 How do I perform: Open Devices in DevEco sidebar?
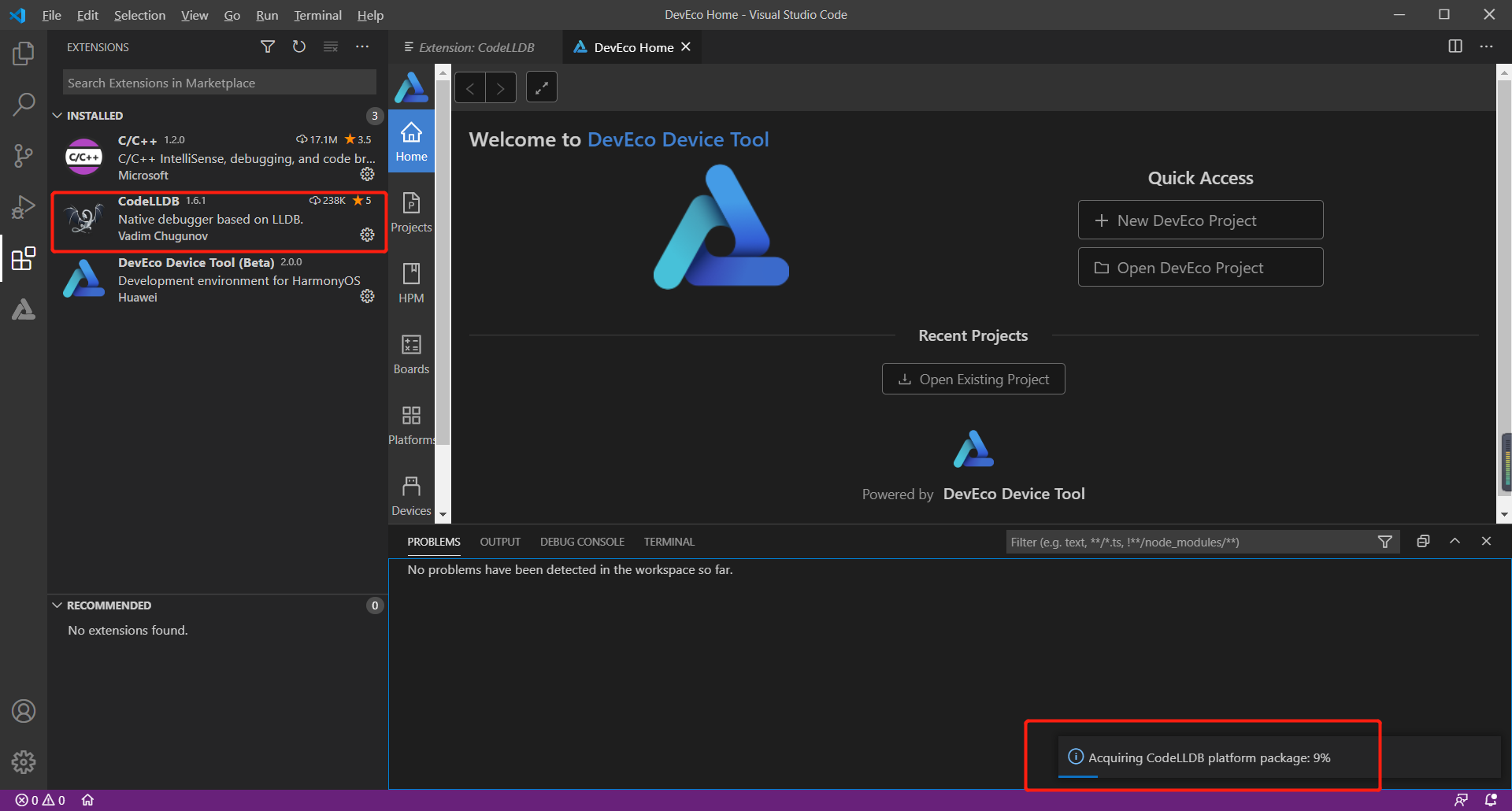[x=411, y=496]
